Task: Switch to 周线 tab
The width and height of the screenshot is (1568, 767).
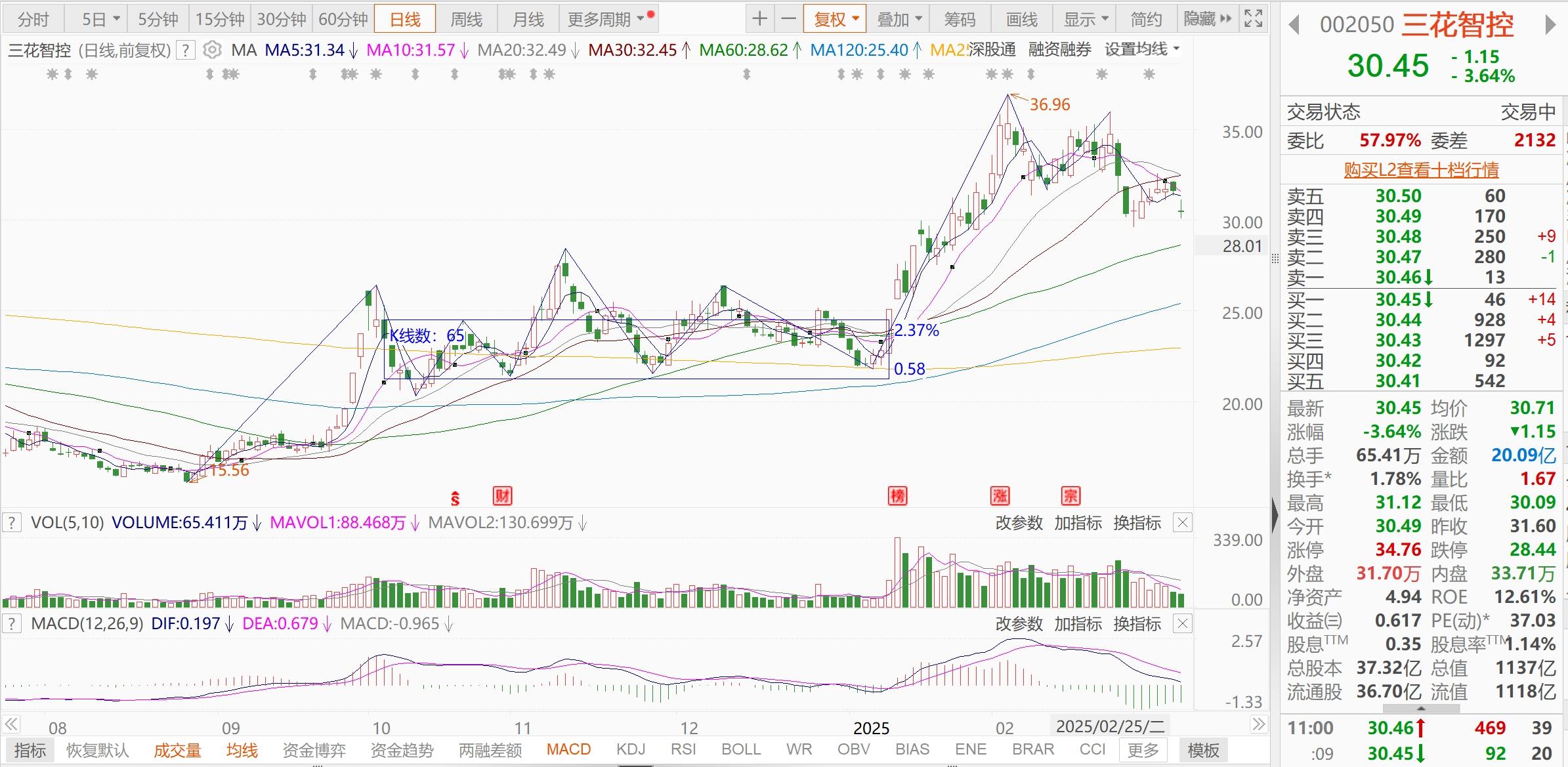Action: point(467,20)
